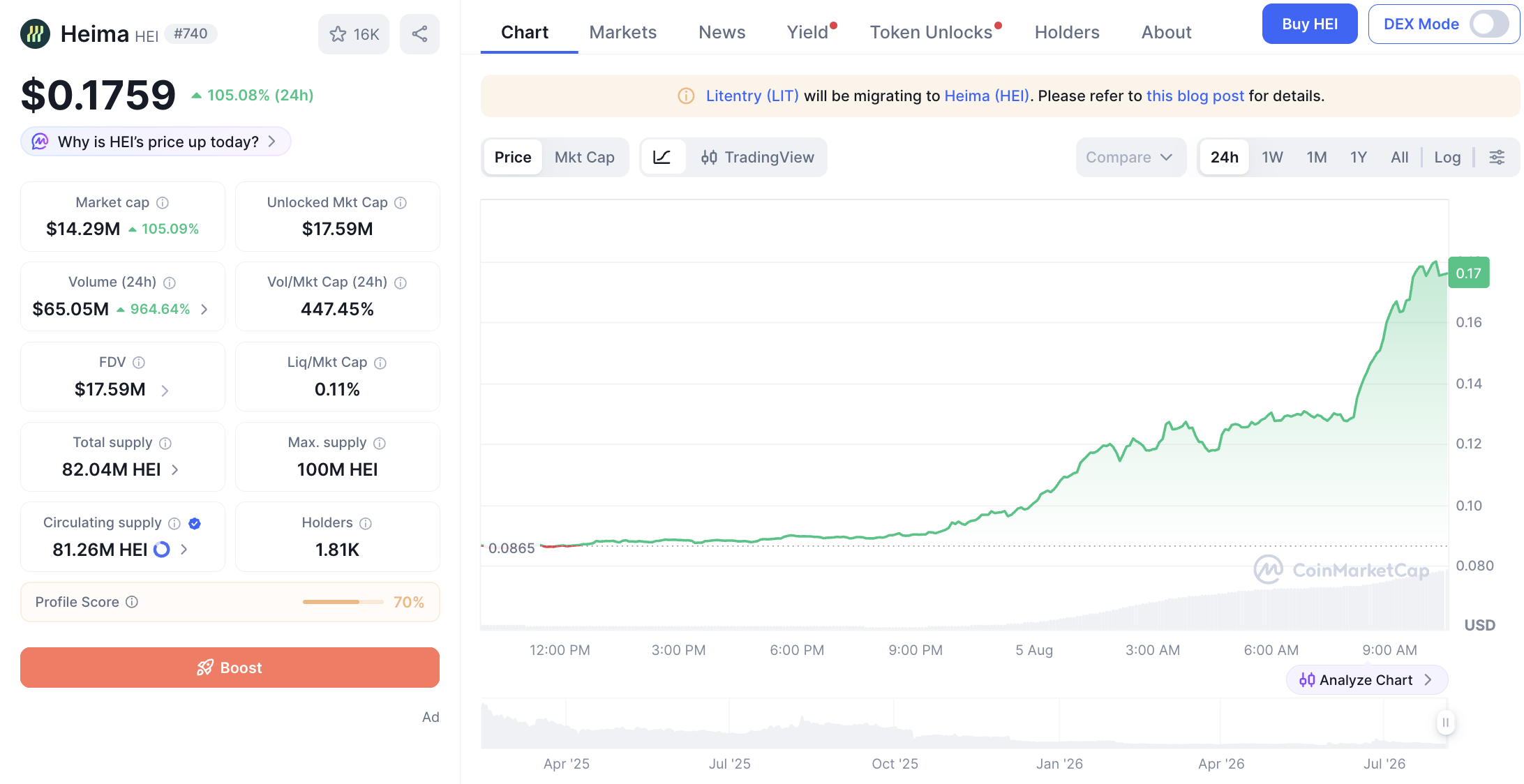Toggle Log scale on chart
The width and height of the screenshot is (1524, 784).
[x=1447, y=157]
